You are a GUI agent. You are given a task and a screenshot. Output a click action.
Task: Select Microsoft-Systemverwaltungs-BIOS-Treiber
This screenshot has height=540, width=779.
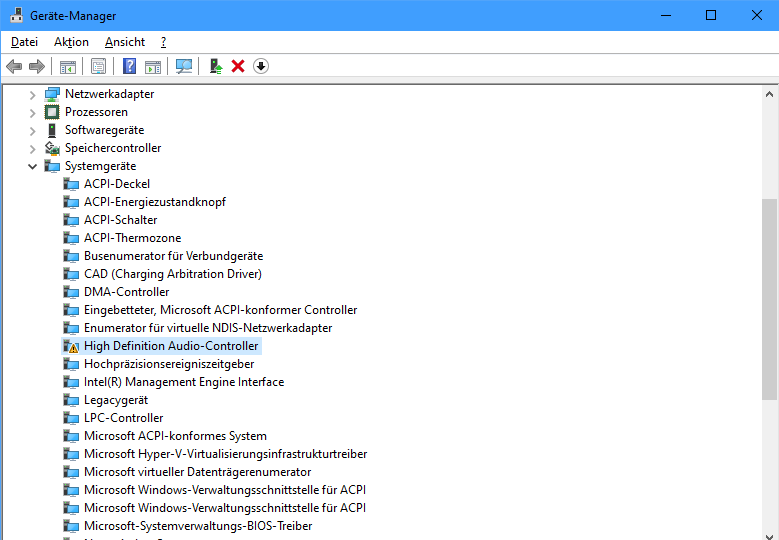click(x=198, y=526)
